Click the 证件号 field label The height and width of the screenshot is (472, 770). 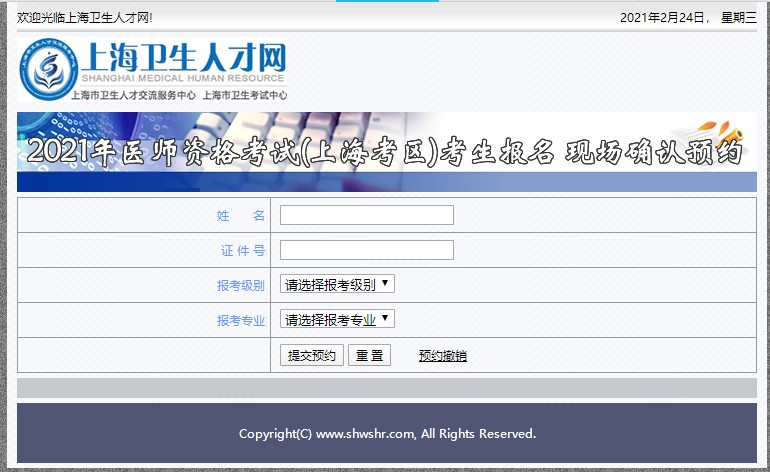pos(242,251)
